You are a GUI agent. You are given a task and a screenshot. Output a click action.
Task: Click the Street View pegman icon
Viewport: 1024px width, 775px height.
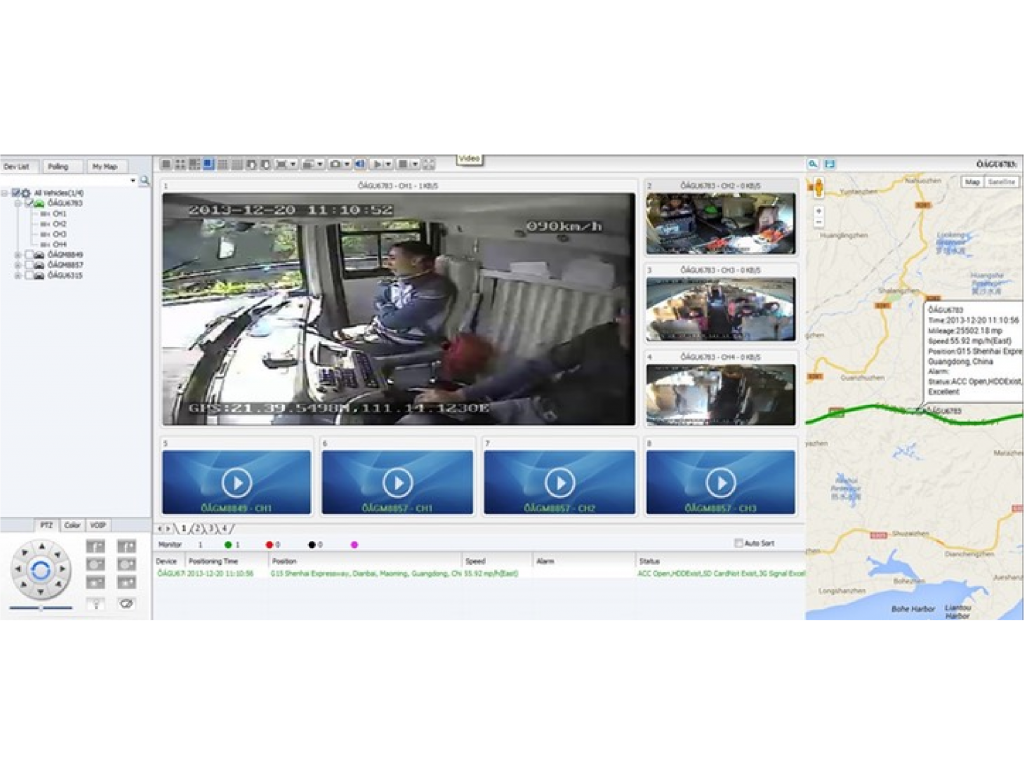818,188
